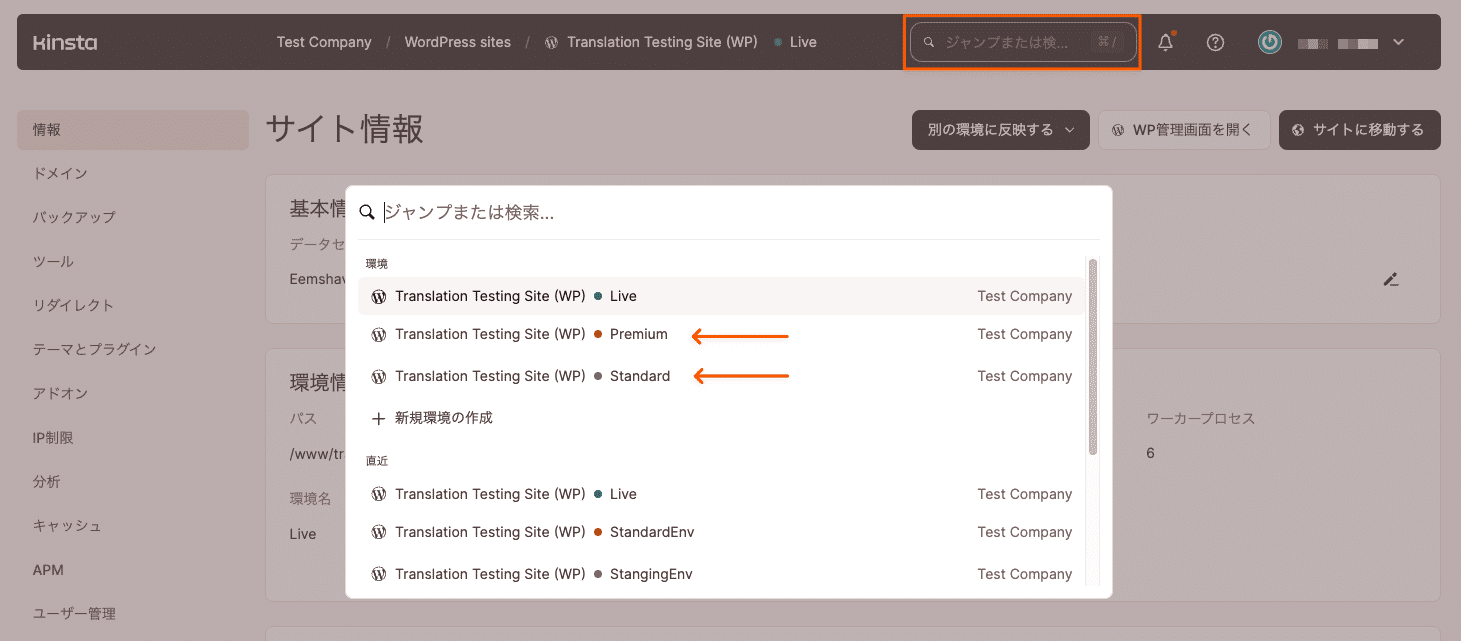Click the pencil edit icon in 基本情報
1461x641 pixels.
(1390, 280)
